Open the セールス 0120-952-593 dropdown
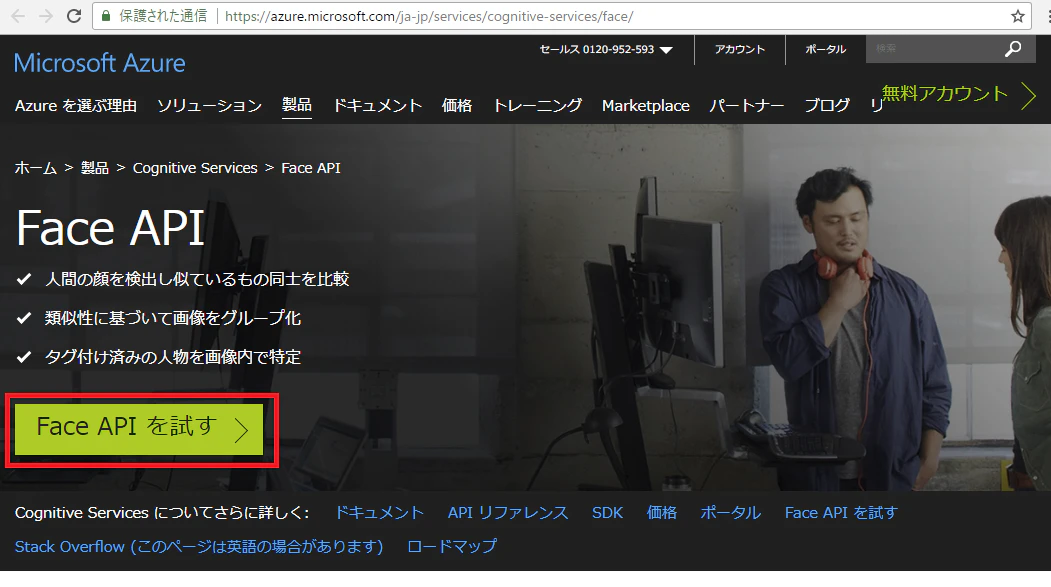 click(606, 50)
